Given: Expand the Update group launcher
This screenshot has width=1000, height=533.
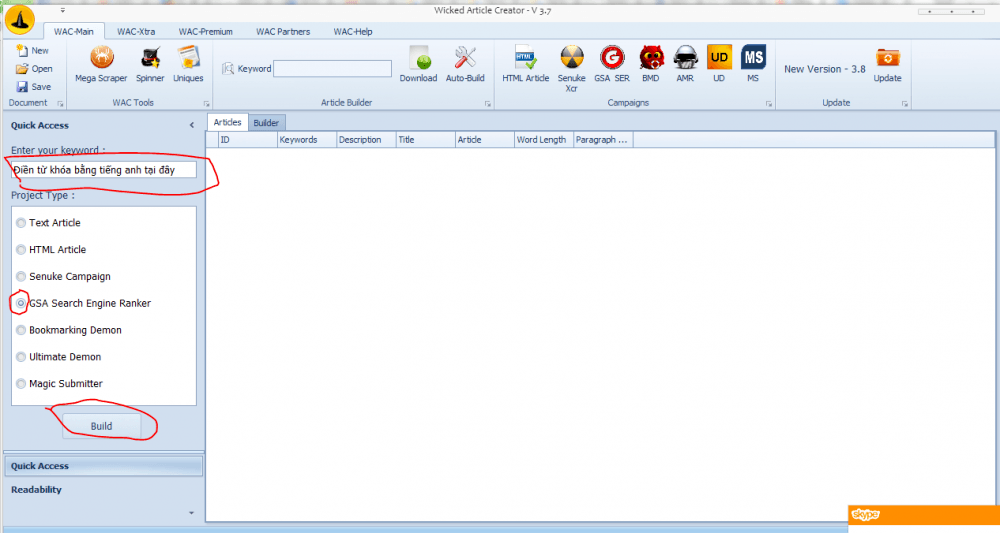Looking at the screenshot, I should (x=904, y=103).
